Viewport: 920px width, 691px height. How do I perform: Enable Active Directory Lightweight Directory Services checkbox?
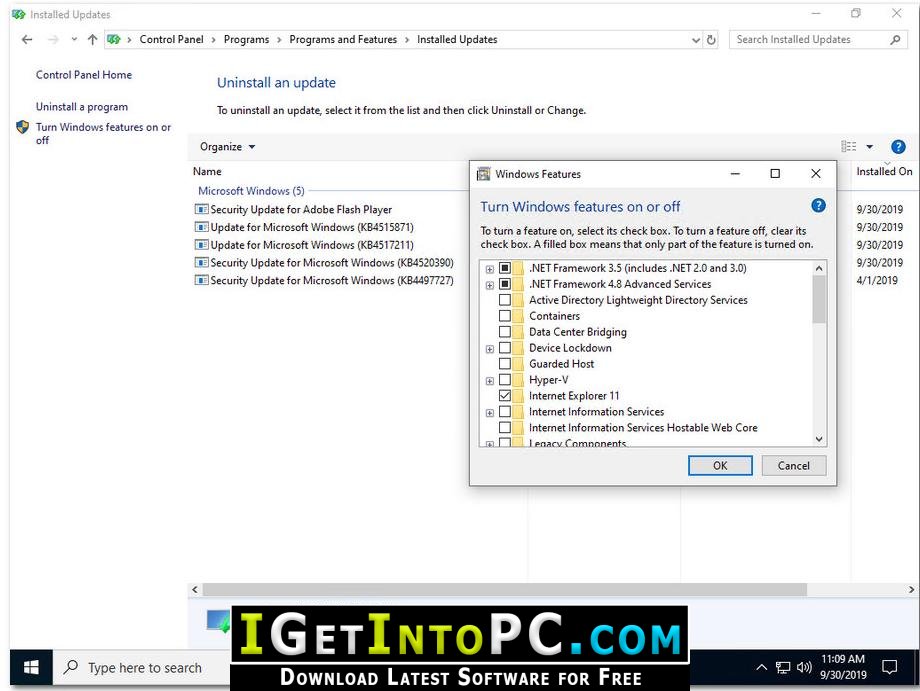(x=505, y=300)
